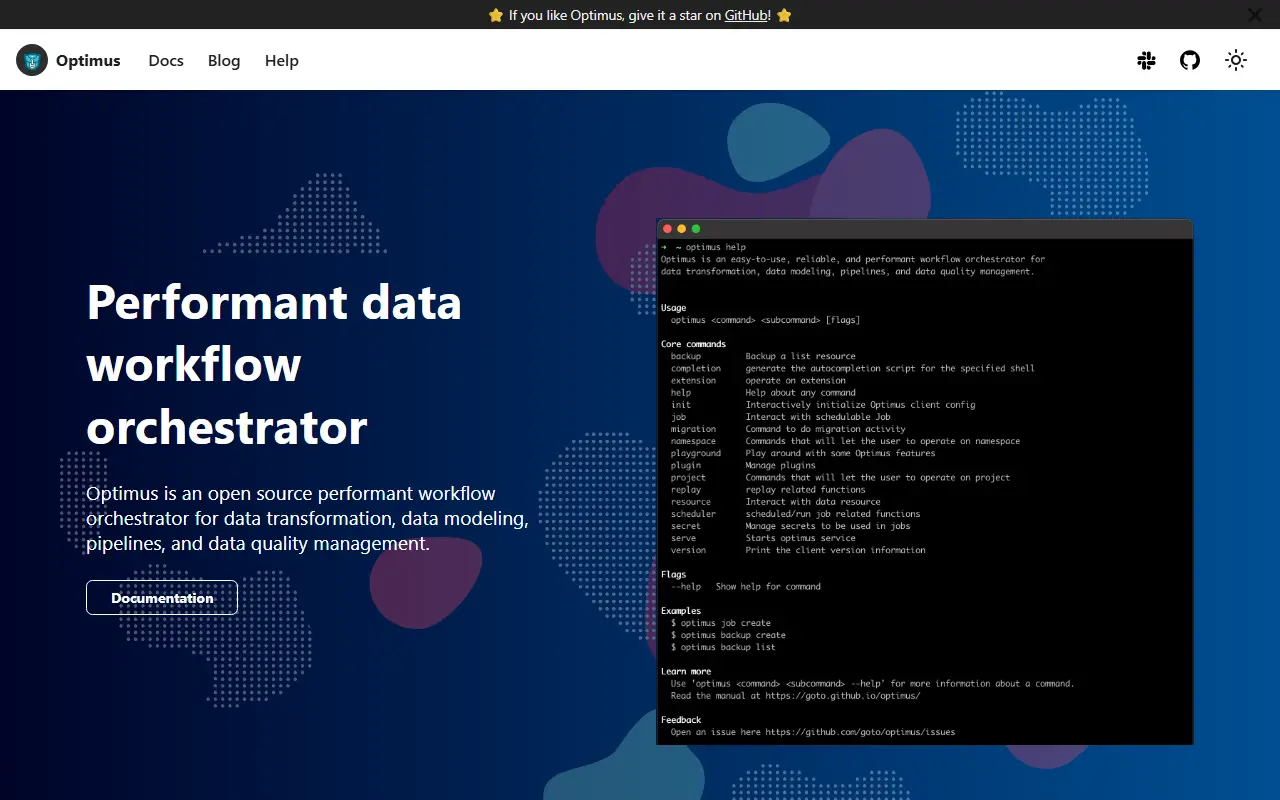This screenshot has height=800, width=1280.
Task: Click the Documentation button
Action: pyautogui.click(x=162, y=598)
